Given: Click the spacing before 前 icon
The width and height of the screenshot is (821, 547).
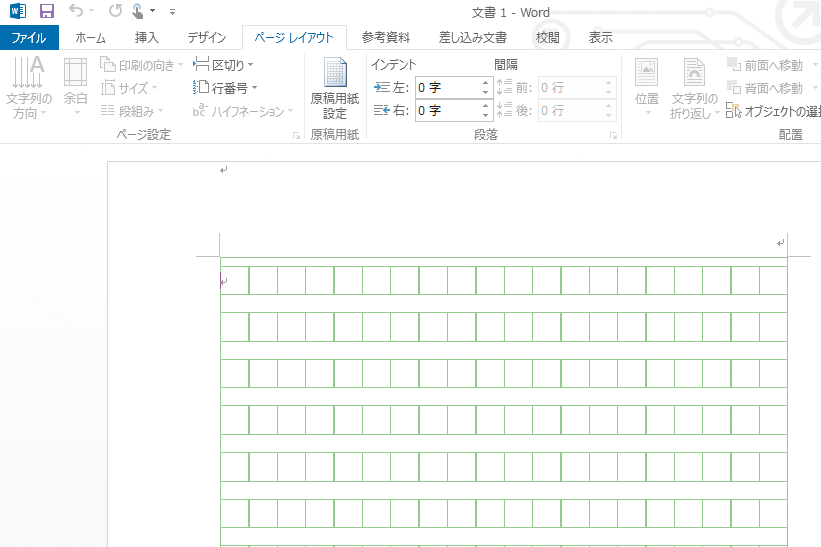Looking at the screenshot, I should [x=504, y=87].
